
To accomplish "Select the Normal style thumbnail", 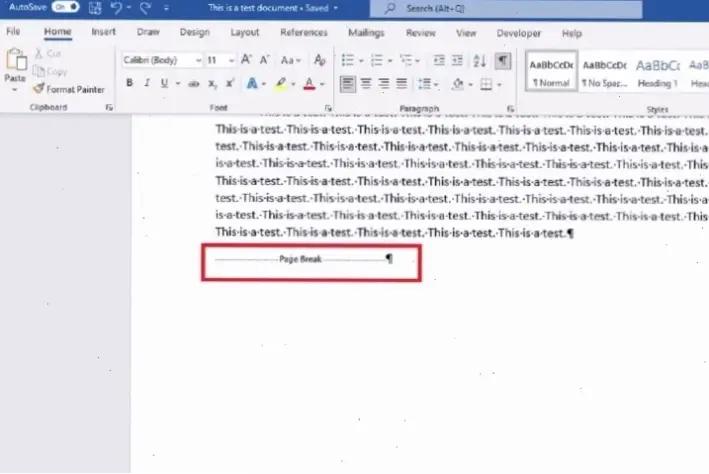I will pyautogui.click(x=551, y=71).
